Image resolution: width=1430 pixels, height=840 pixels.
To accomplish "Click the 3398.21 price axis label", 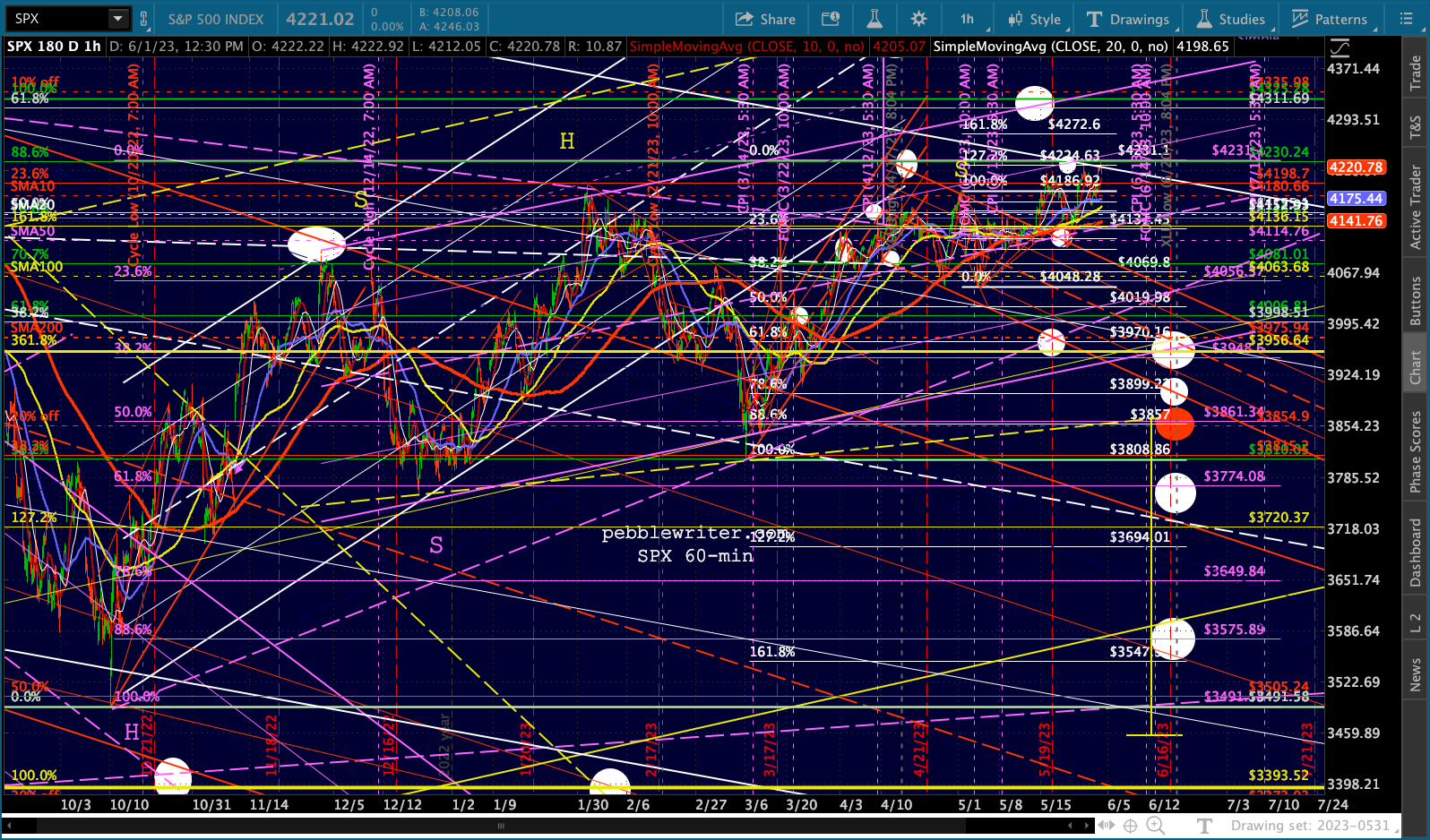I will click(x=1354, y=784).
